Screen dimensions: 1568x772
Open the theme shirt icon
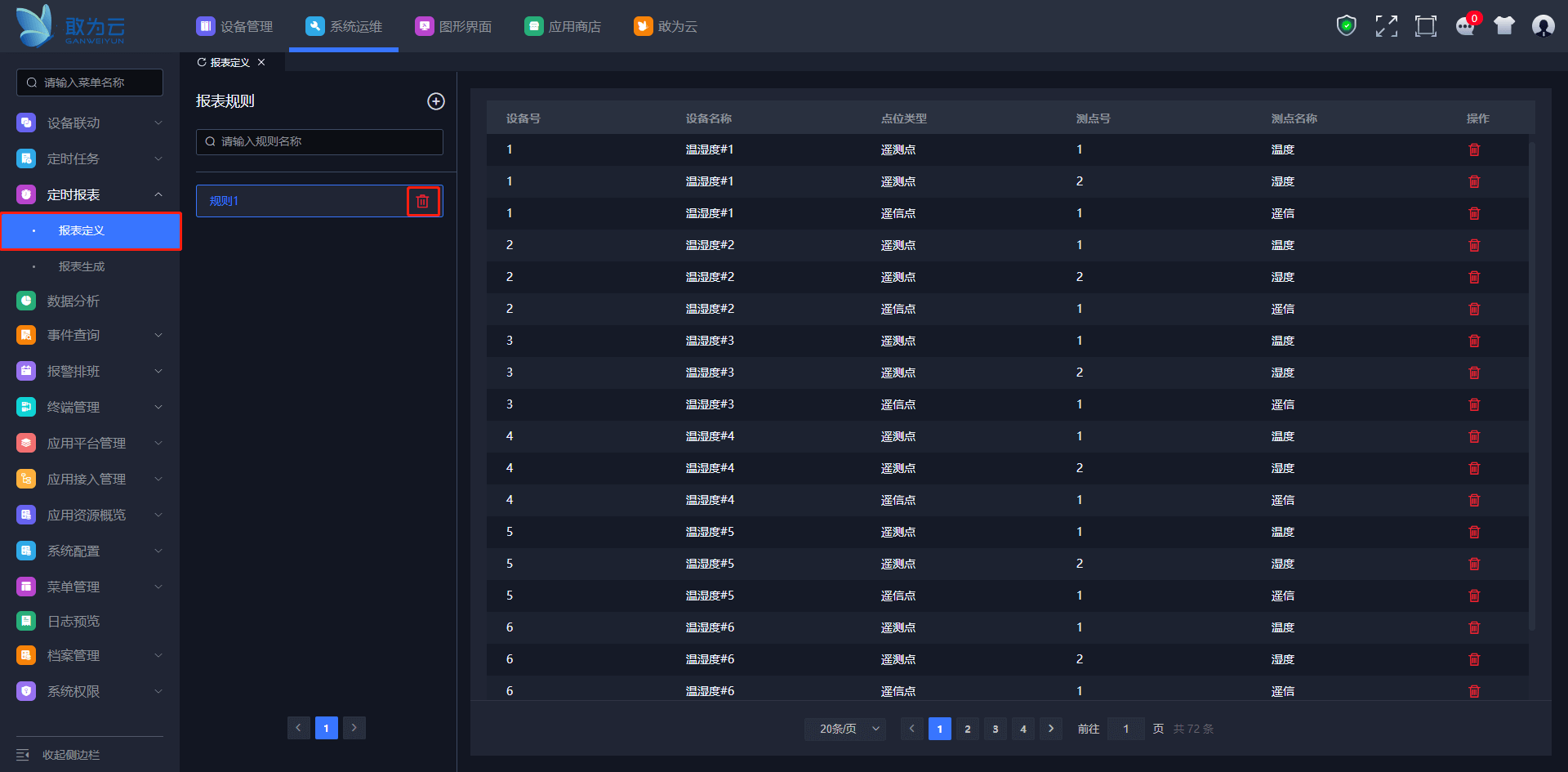(1503, 26)
